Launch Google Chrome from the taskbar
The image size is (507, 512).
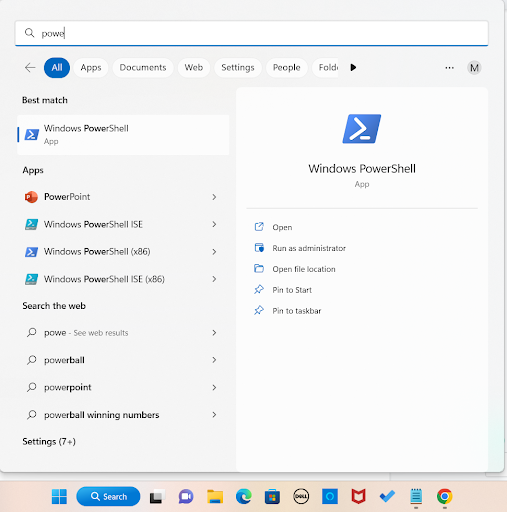point(445,497)
